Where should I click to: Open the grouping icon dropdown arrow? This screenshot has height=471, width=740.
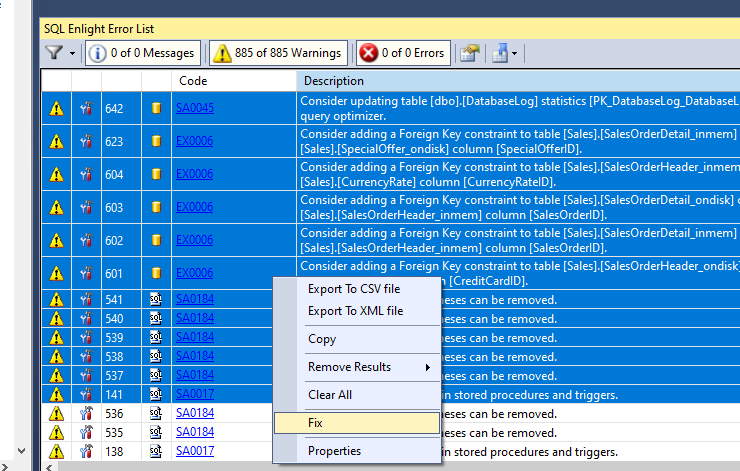(514, 53)
